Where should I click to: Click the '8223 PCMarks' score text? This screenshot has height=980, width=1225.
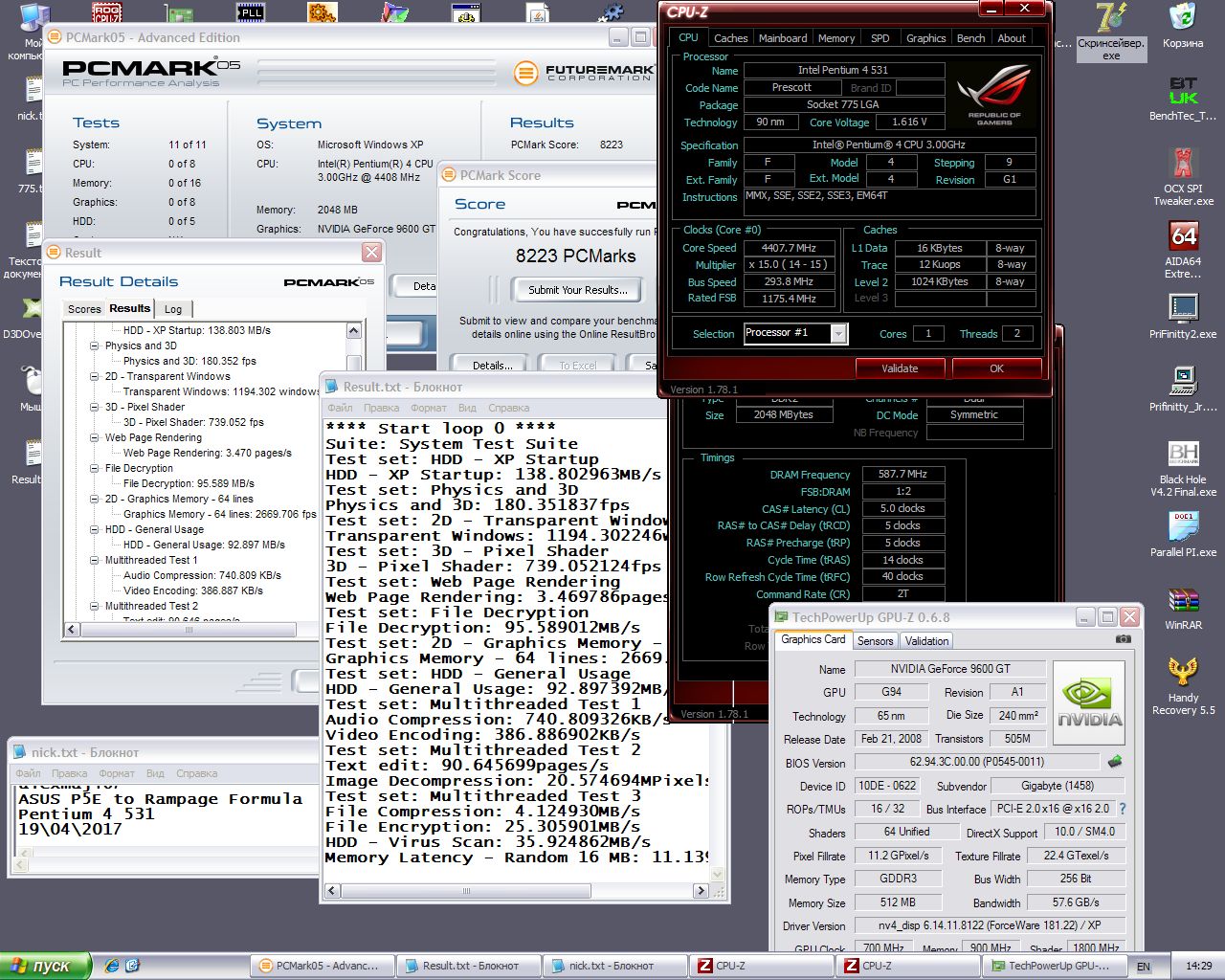[575, 256]
